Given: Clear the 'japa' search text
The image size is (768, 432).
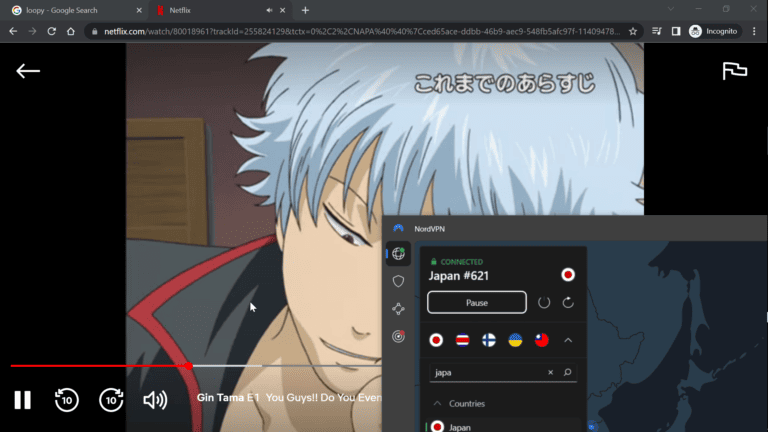Looking at the screenshot, I should coord(550,373).
